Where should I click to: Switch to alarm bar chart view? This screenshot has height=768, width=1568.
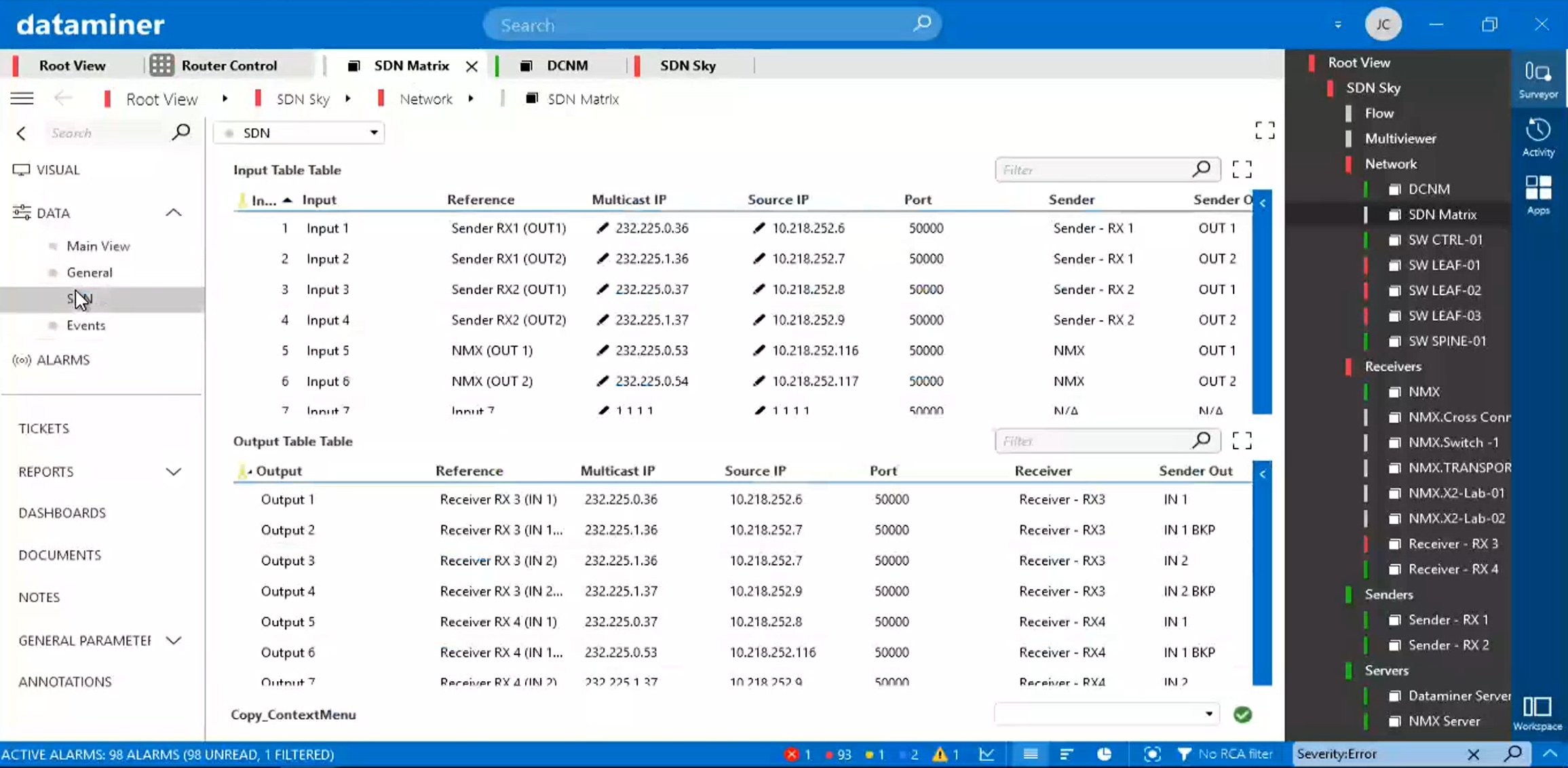[1067, 754]
